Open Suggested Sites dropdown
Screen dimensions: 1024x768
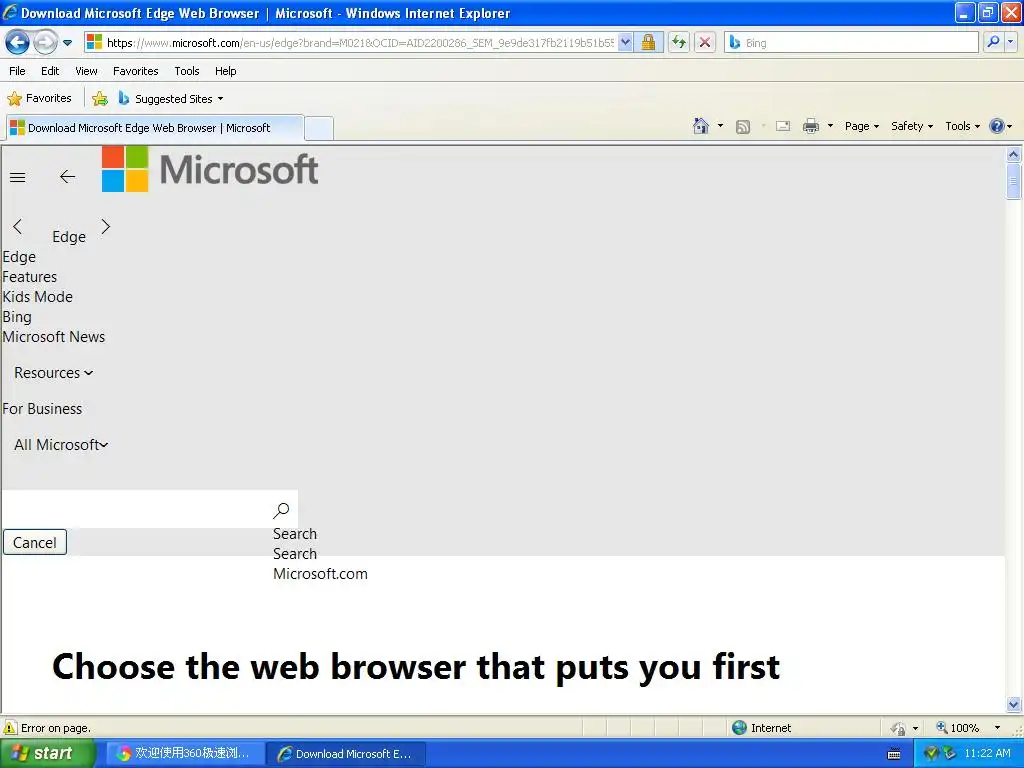[171, 99]
